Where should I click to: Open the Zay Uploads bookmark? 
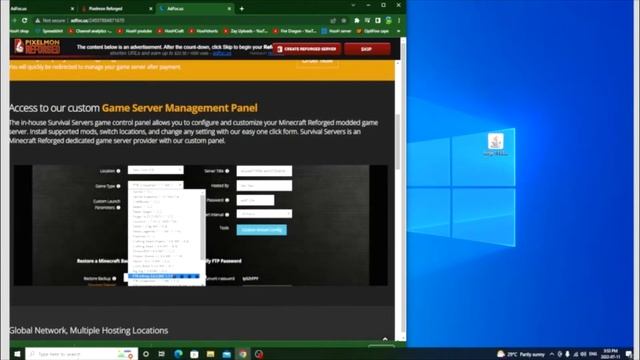245,31
